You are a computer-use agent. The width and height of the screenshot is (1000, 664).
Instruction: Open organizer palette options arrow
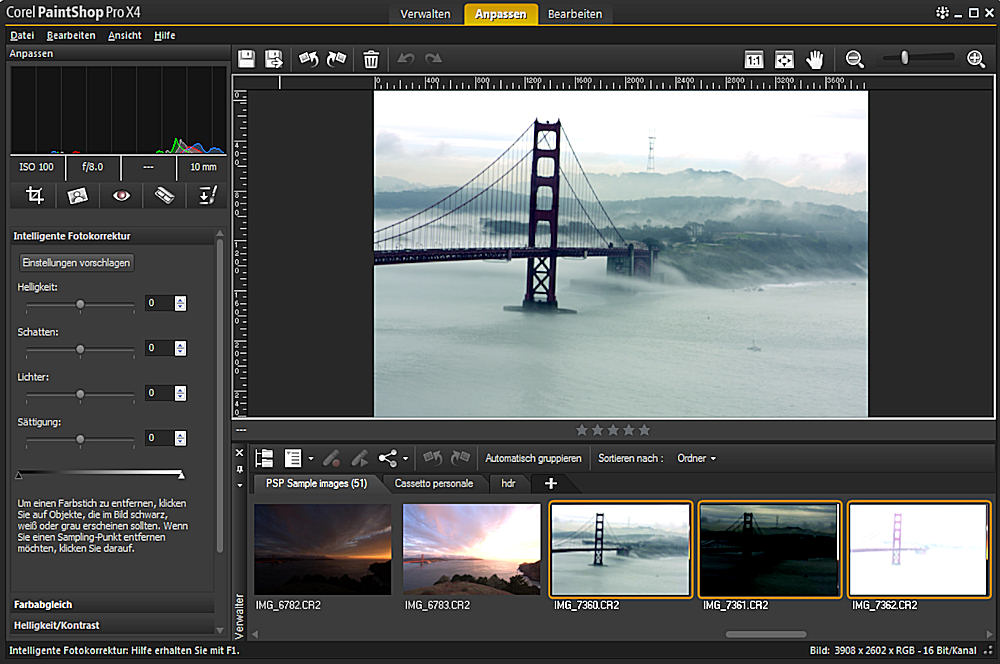(240, 485)
